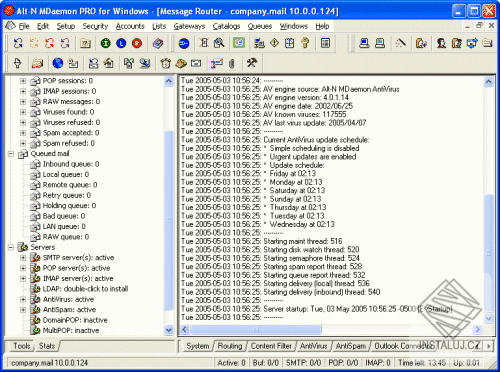The height and width of the screenshot is (372, 500).
Task: Open the Security menu
Action: 95,26
